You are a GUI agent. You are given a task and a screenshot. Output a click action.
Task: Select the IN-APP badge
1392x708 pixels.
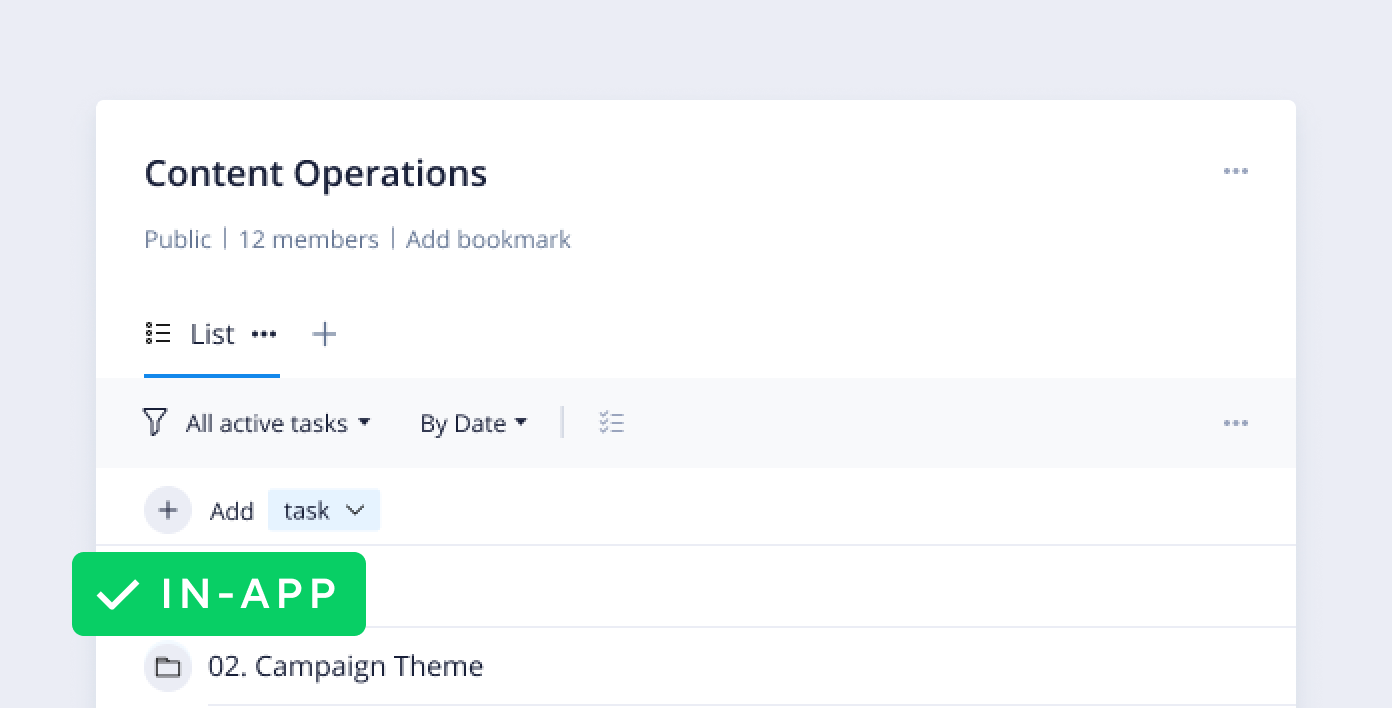(x=219, y=594)
